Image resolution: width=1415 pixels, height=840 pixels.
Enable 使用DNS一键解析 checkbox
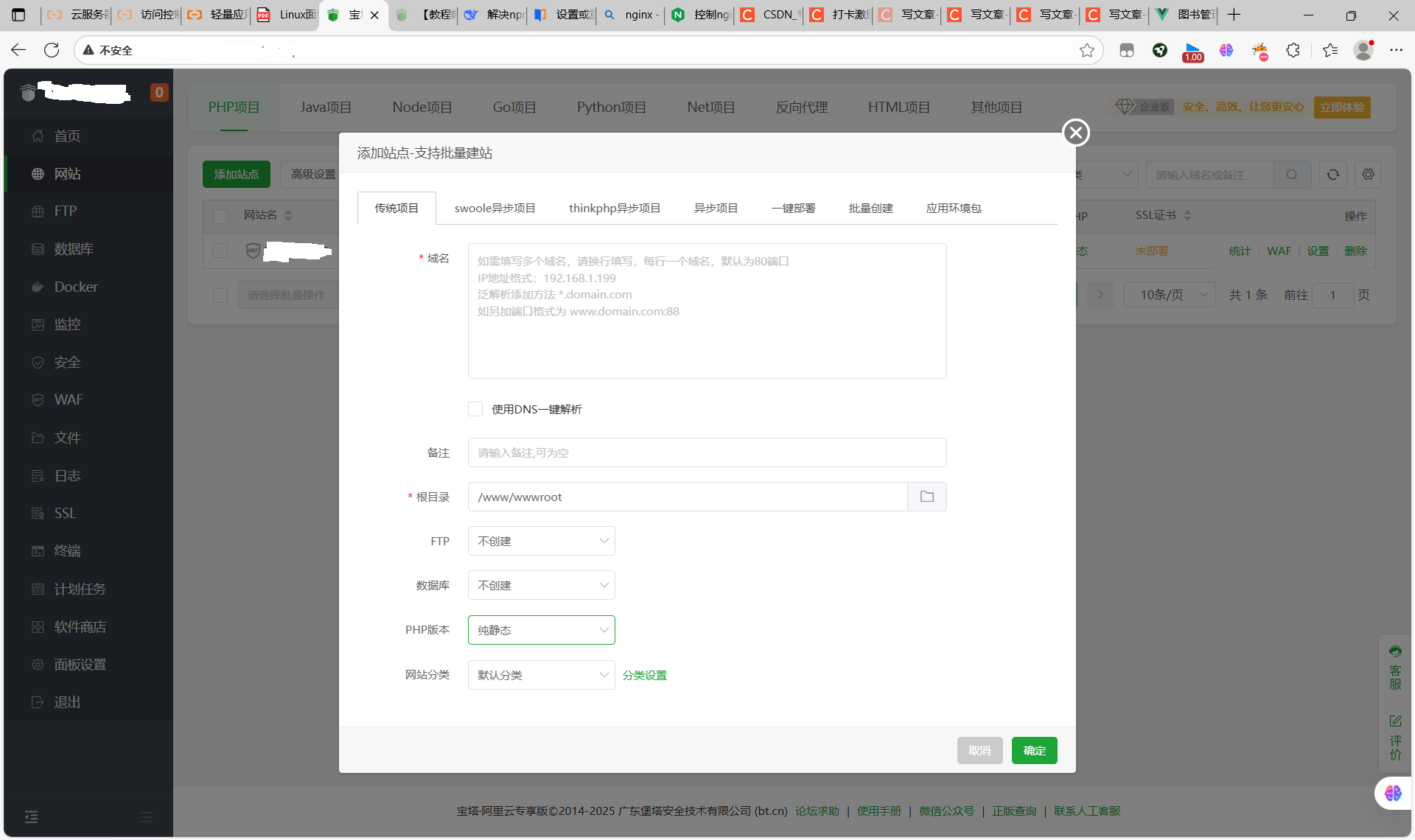click(x=475, y=409)
